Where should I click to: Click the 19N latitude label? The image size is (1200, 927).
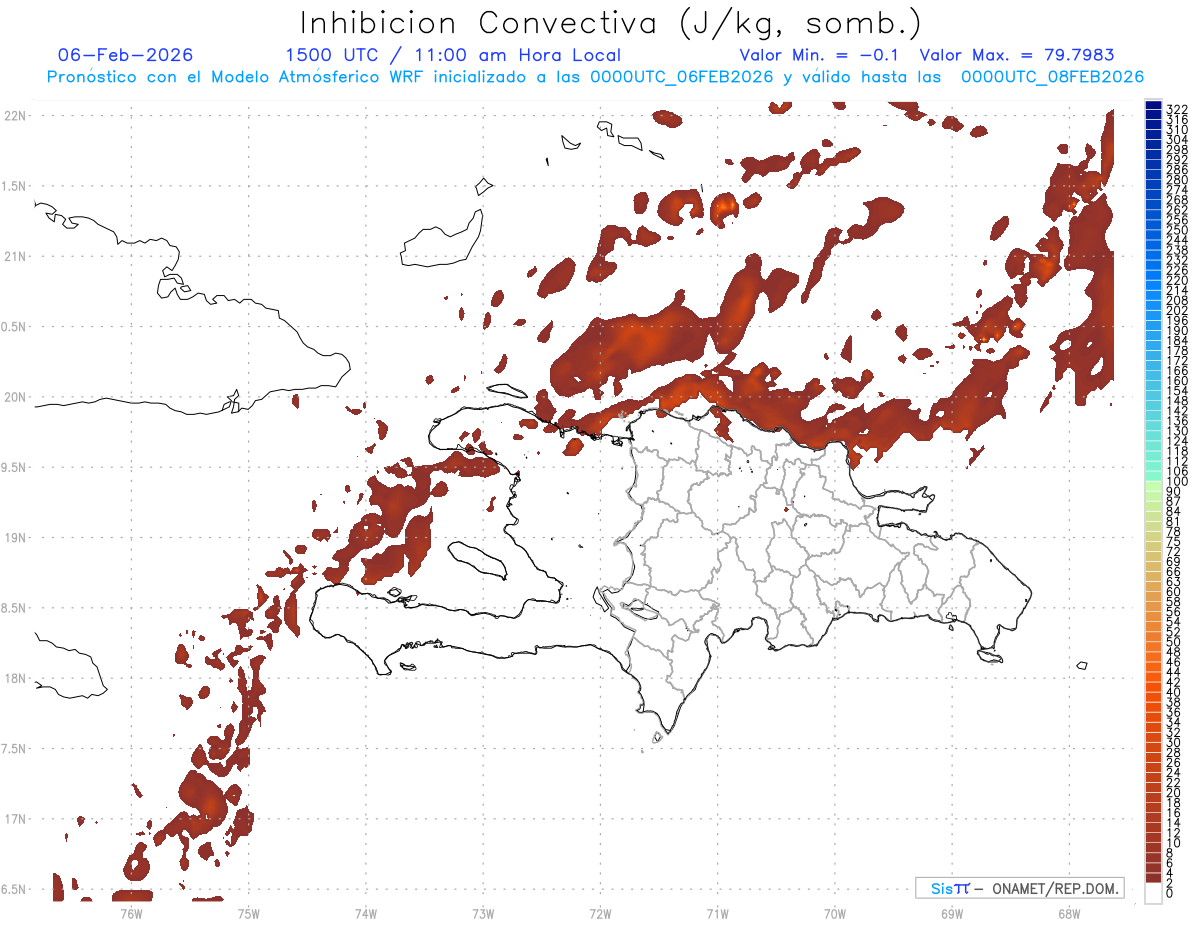pos(14,538)
